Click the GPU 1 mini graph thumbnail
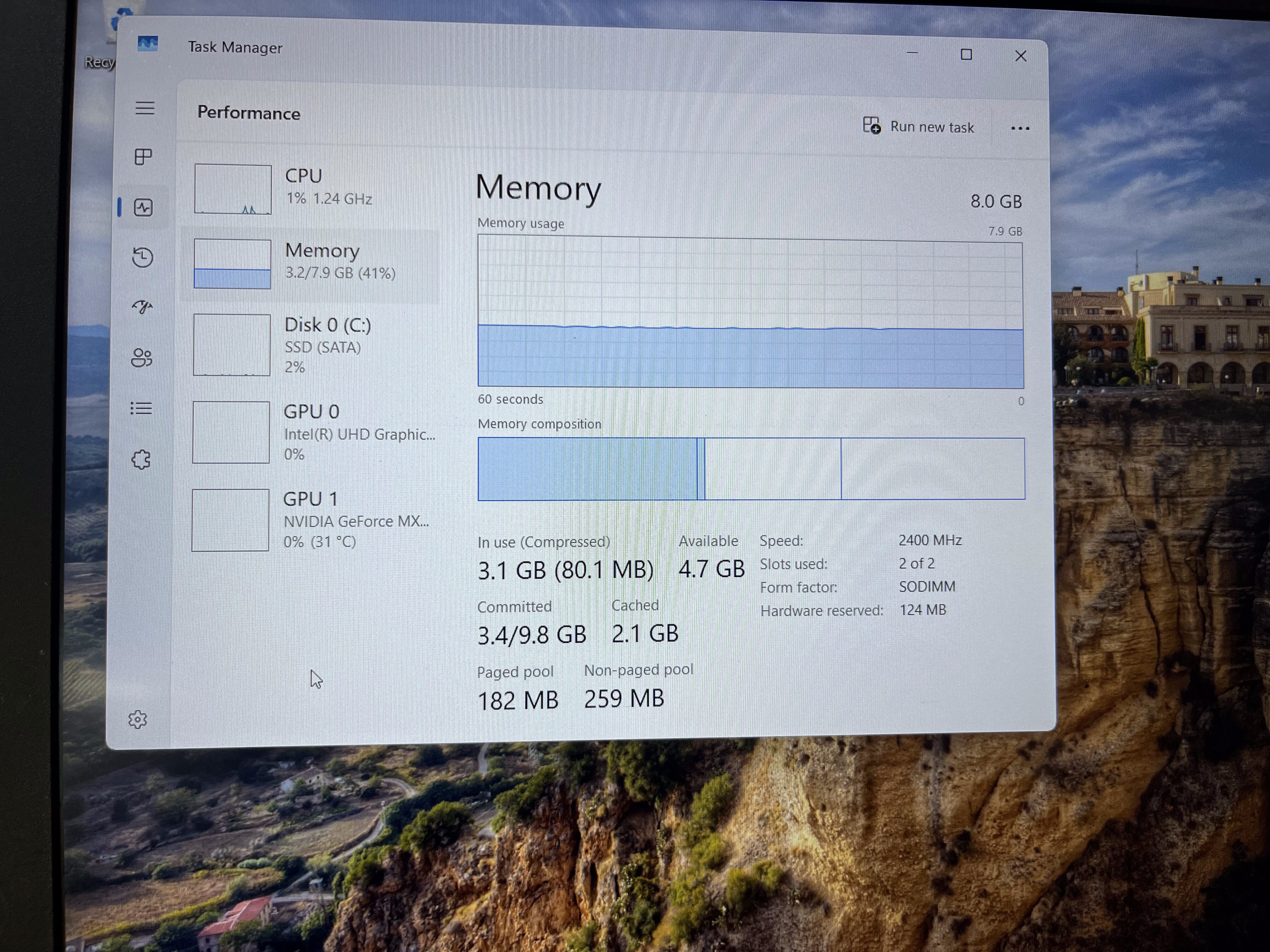This screenshot has width=1270, height=952. click(230, 520)
